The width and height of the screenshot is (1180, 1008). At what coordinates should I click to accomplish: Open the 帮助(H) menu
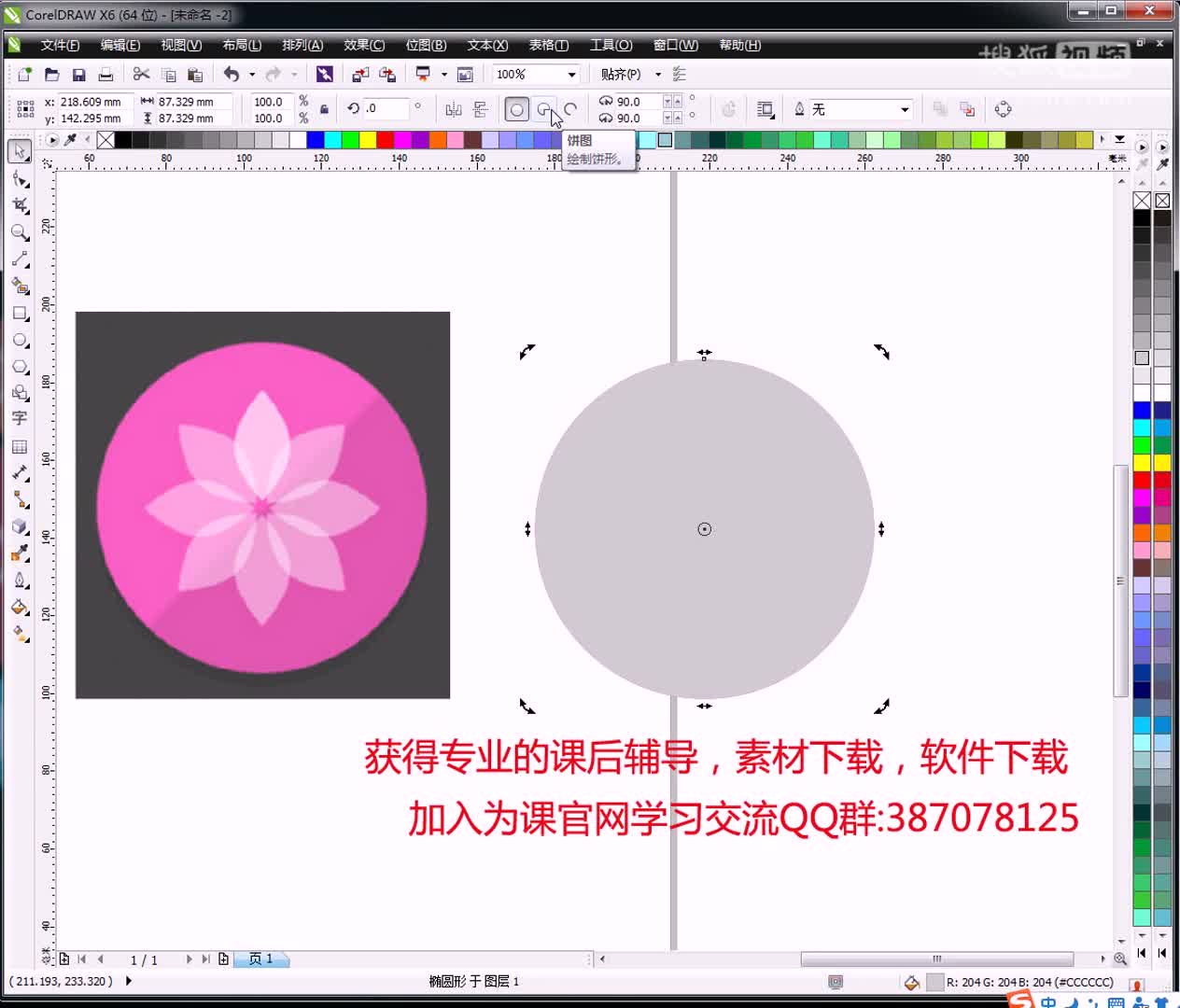(x=739, y=45)
